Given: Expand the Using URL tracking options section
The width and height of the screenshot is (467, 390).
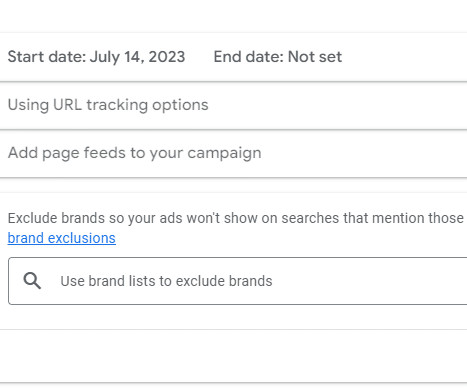Looking at the screenshot, I should coord(233,105).
